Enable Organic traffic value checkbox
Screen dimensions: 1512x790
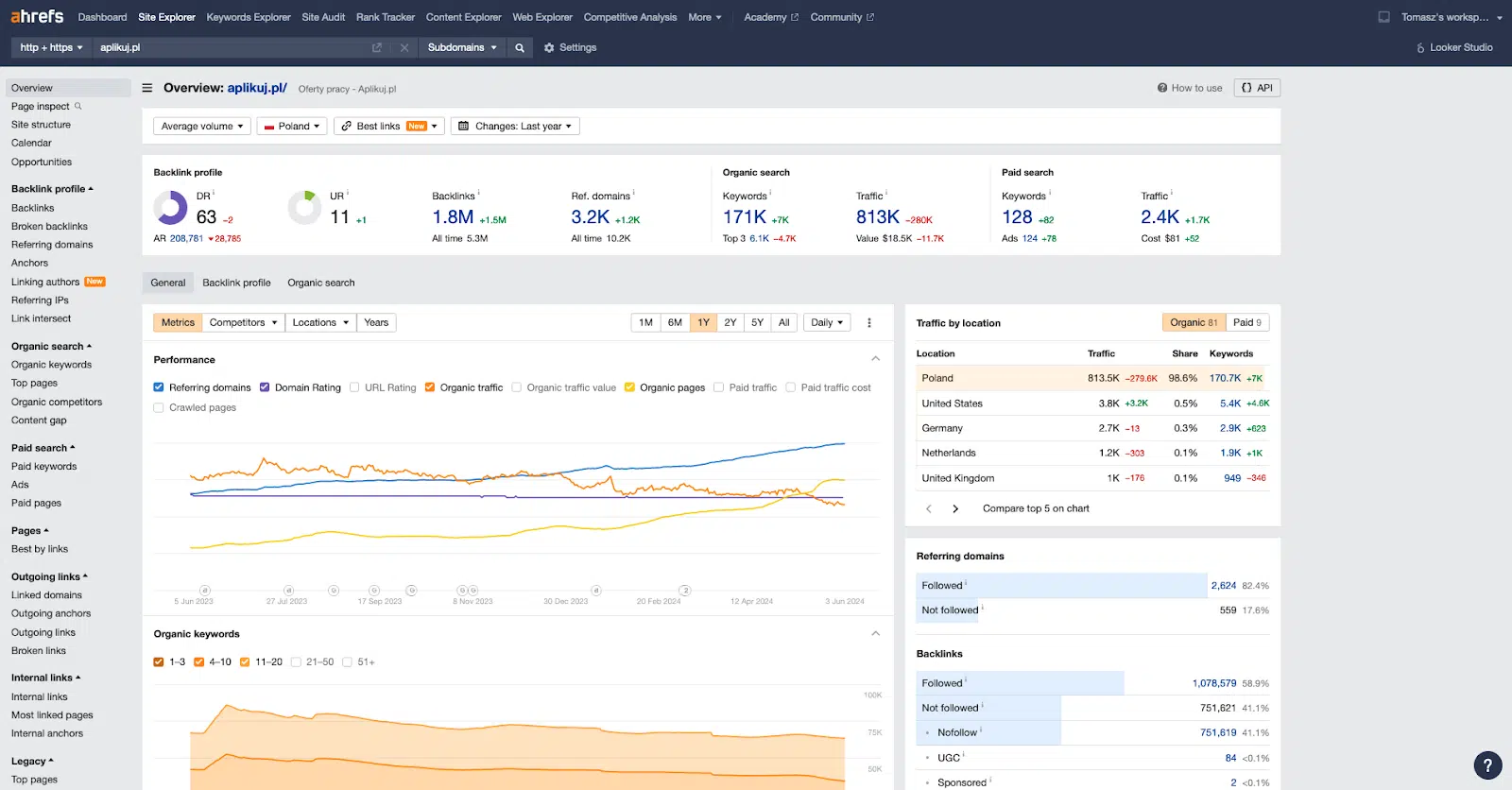coord(517,387)
